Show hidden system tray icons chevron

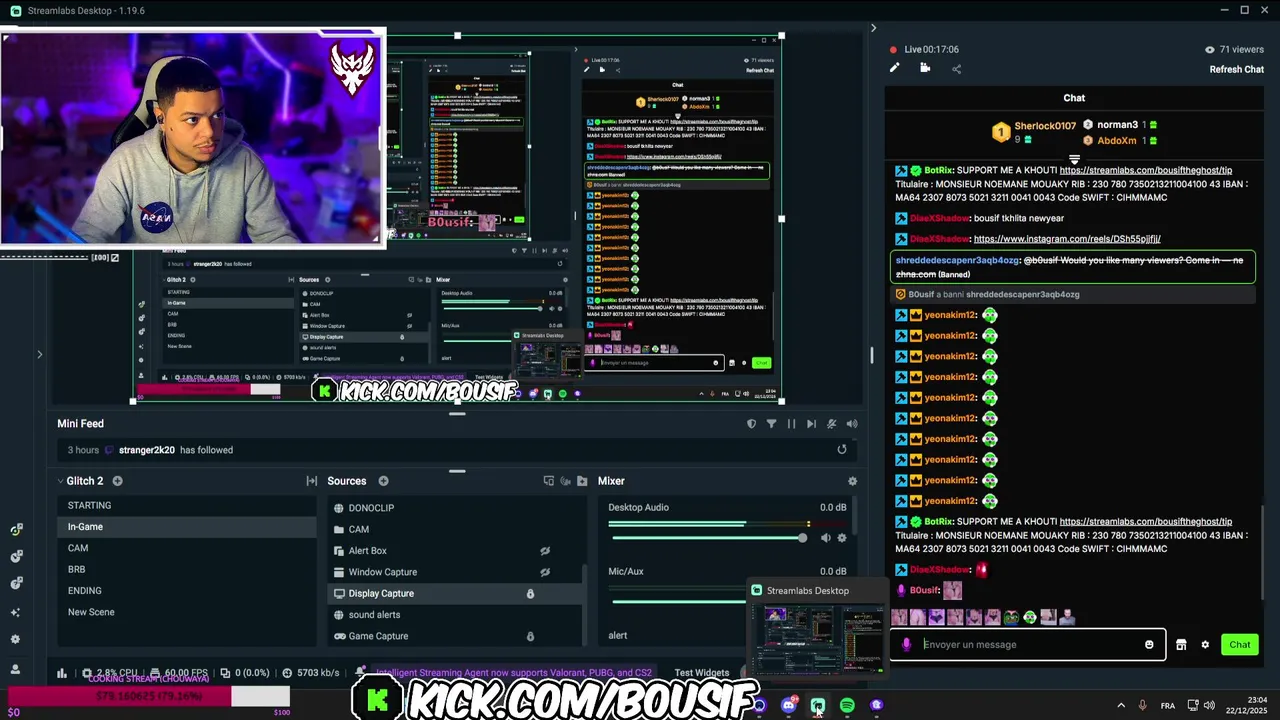click(x=1121, y=706)
